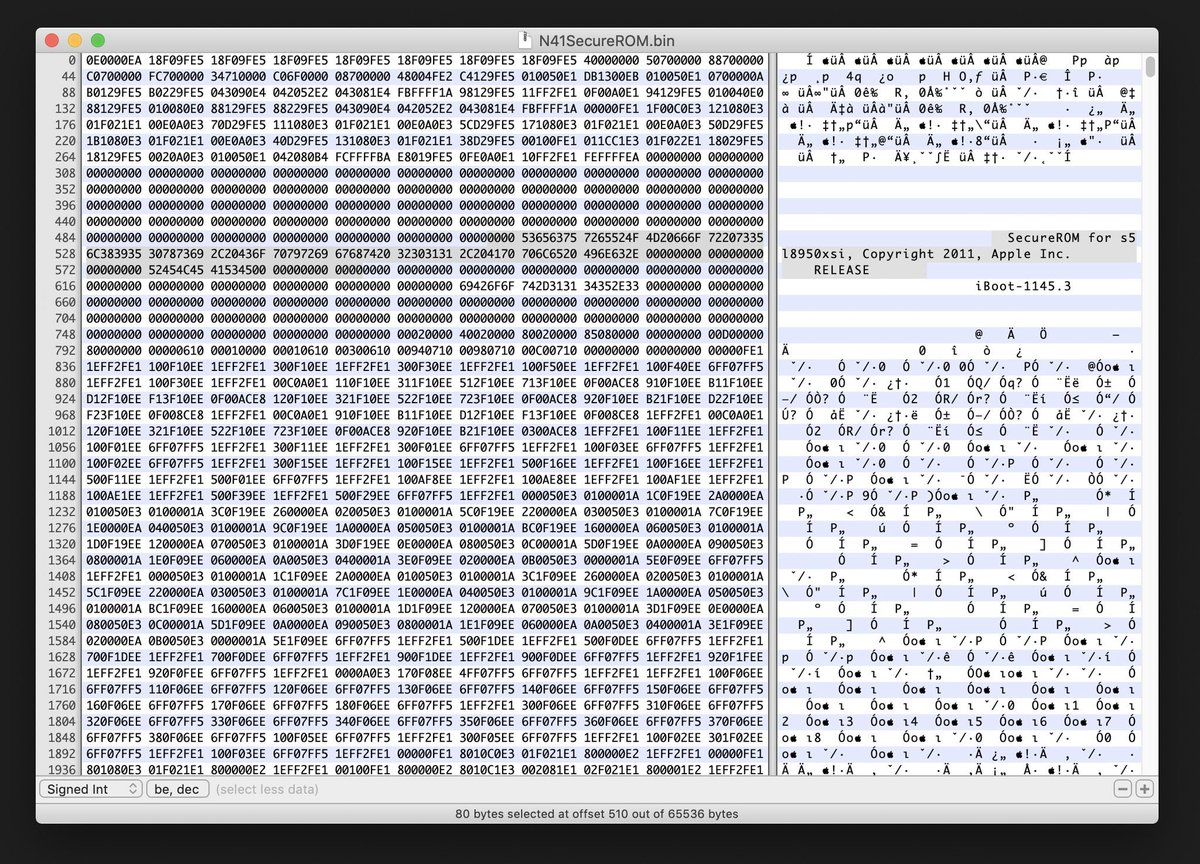Screen dimensions: 1200x864
Task: Click hex group F23F10EE at start of row 968
Action: [x=115, y=415]
